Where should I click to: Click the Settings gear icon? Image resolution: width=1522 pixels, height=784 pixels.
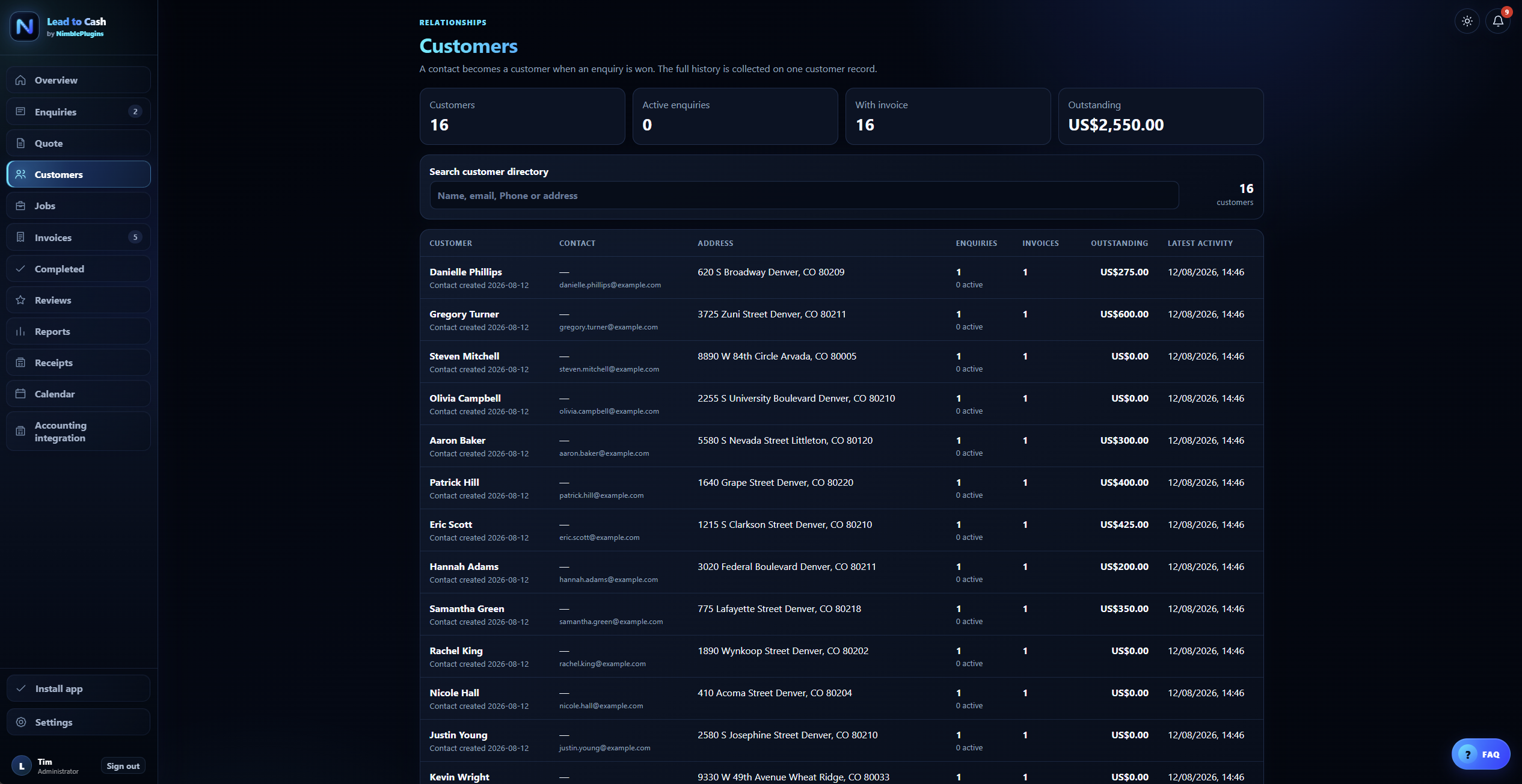21,722
